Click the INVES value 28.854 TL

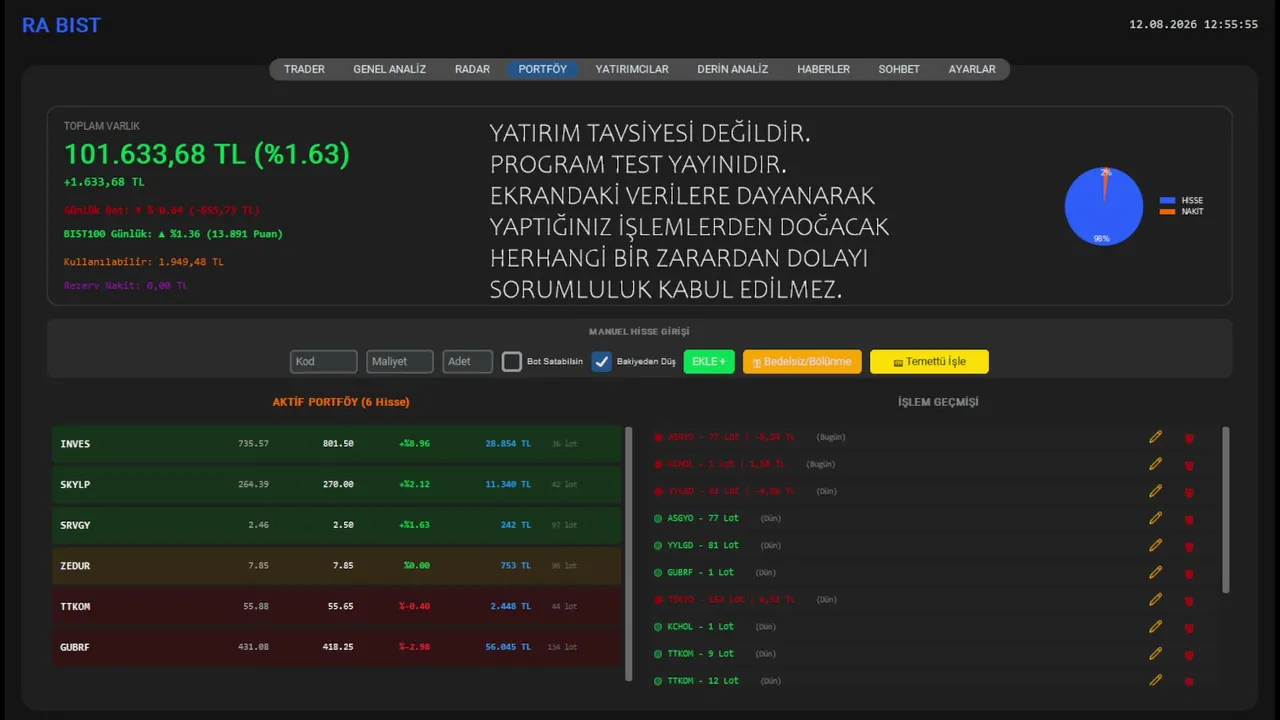tap(508, 443)
